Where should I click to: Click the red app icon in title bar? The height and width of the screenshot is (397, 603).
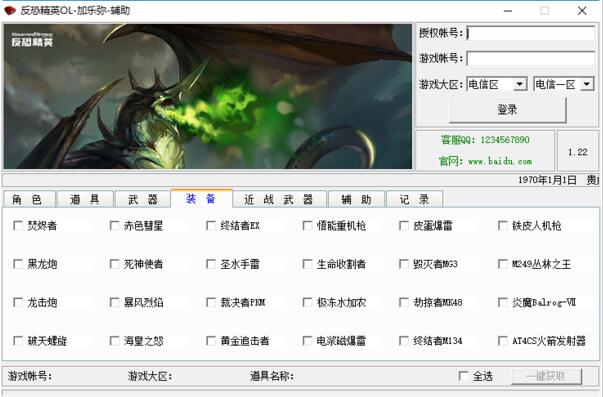pyautogui.click(x=10, y=11)
